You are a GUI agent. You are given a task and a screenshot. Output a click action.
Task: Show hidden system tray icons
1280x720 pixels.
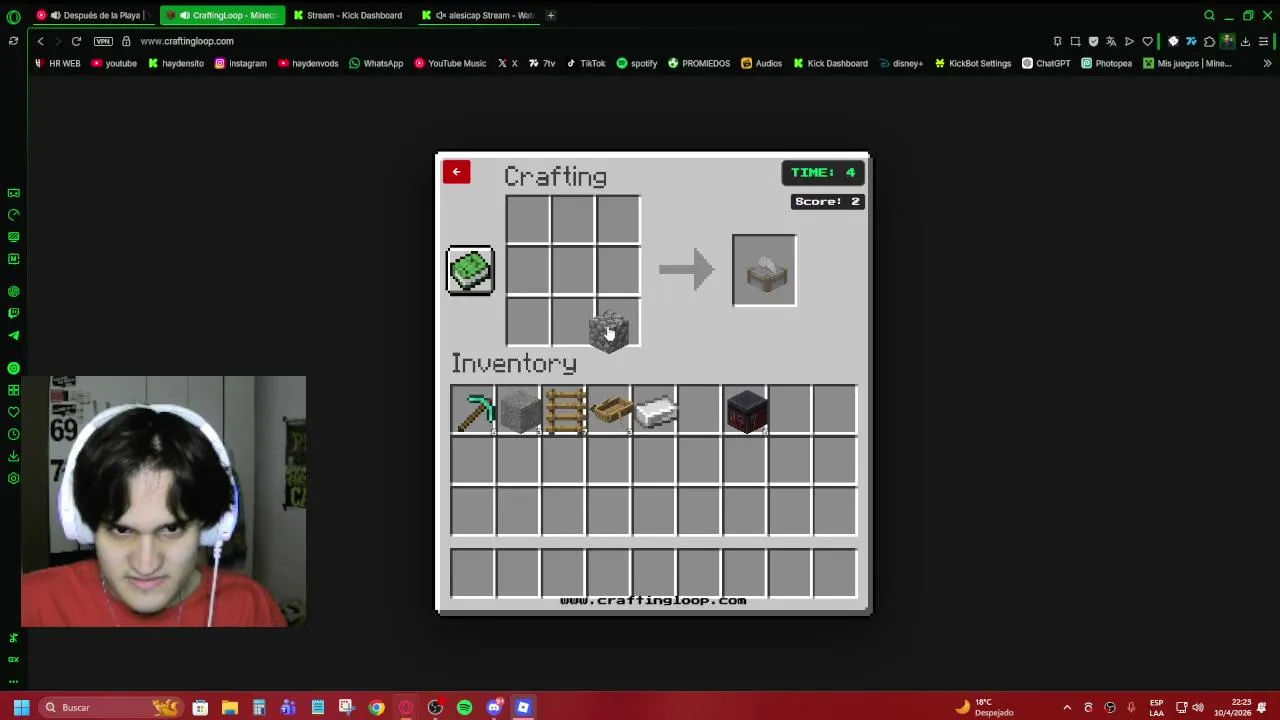[1066, 707]
